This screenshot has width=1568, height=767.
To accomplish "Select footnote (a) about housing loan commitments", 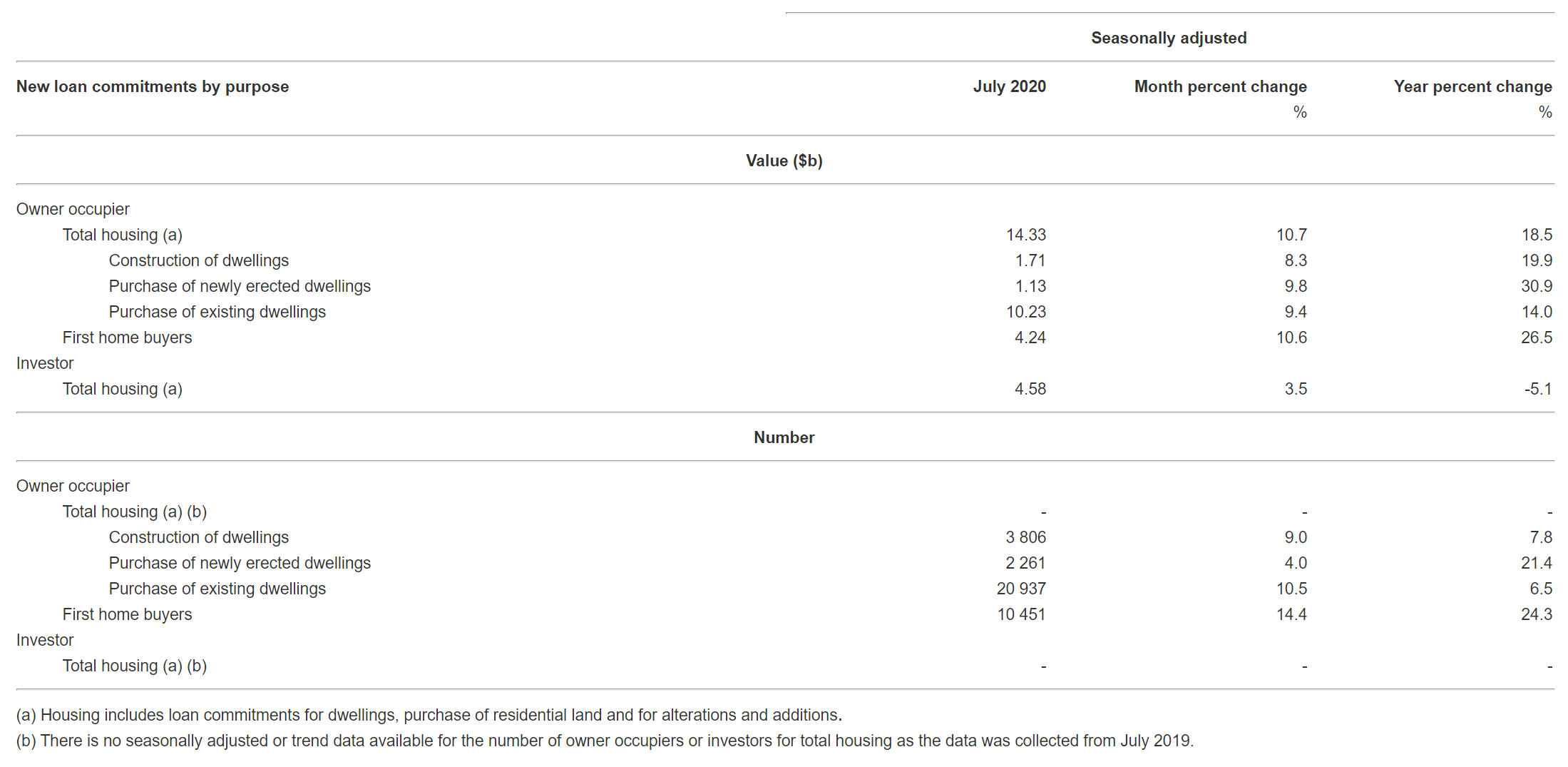I will 429,715.
